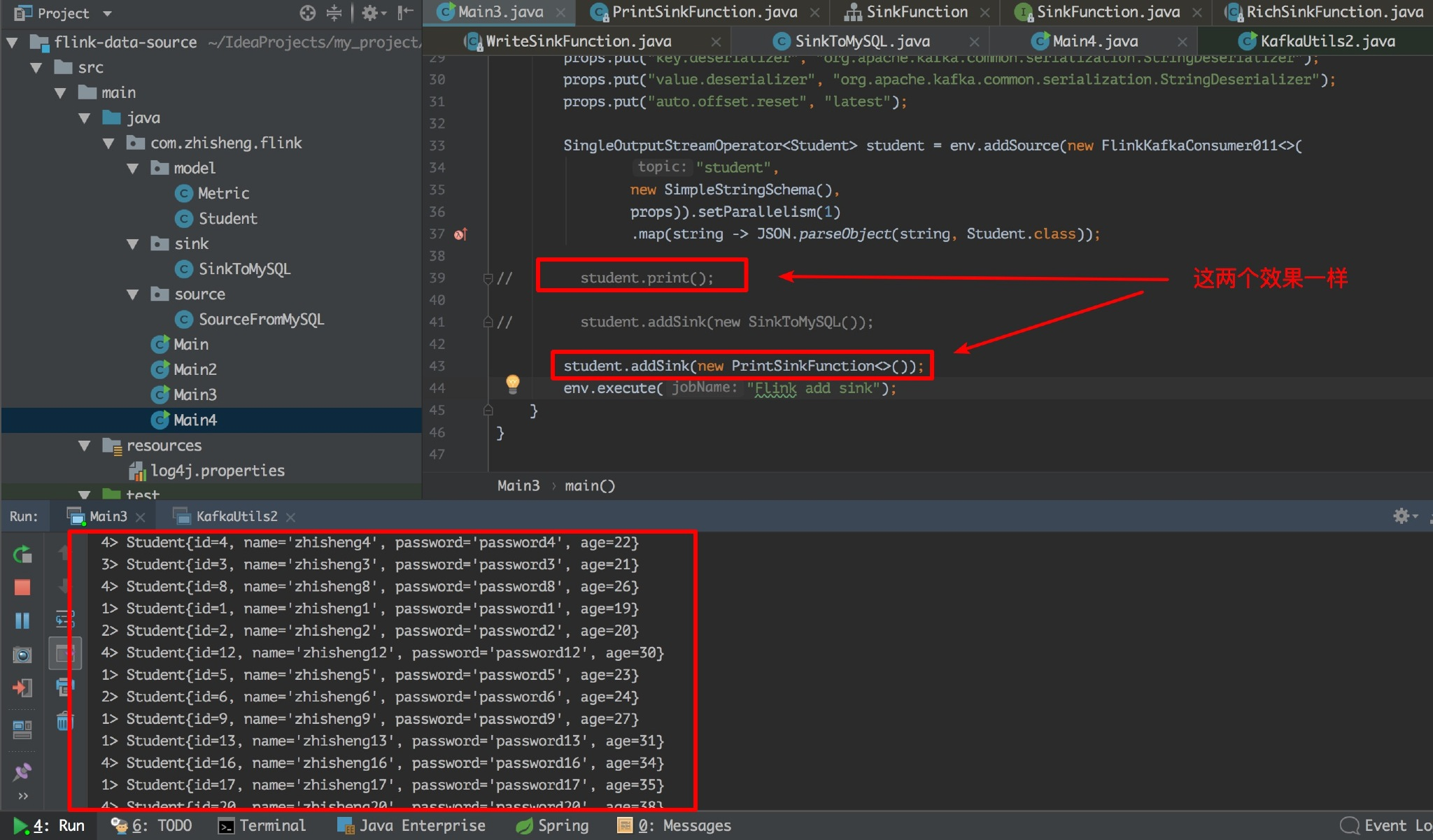The height and width of the screenshot is (840, 1433).
Task: Open the Spring tool window
Action: (x=553, y=825)
